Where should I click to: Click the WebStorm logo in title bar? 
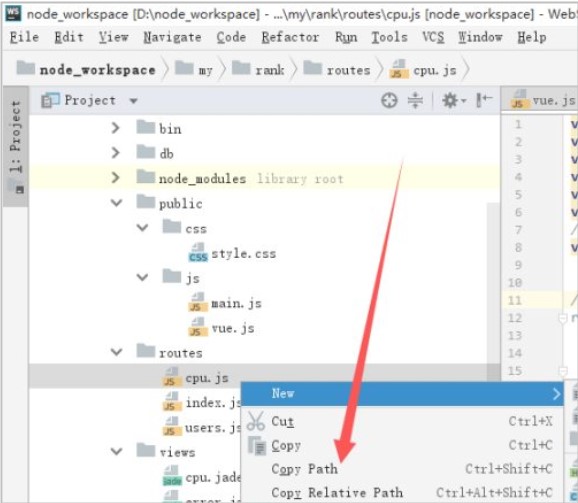(13, 13)
